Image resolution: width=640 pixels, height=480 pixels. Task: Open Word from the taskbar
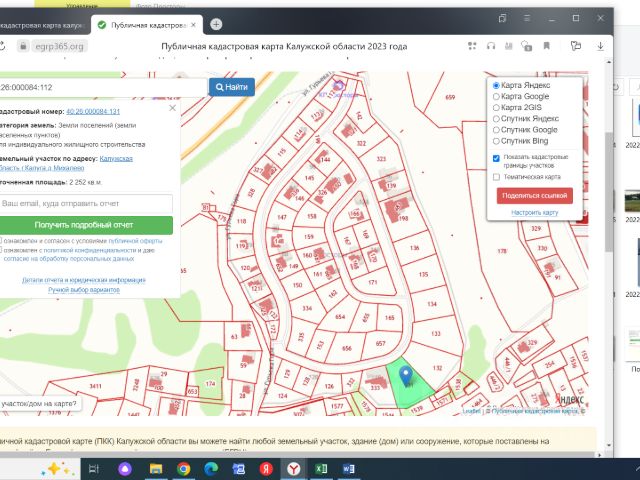pos(351,467)
